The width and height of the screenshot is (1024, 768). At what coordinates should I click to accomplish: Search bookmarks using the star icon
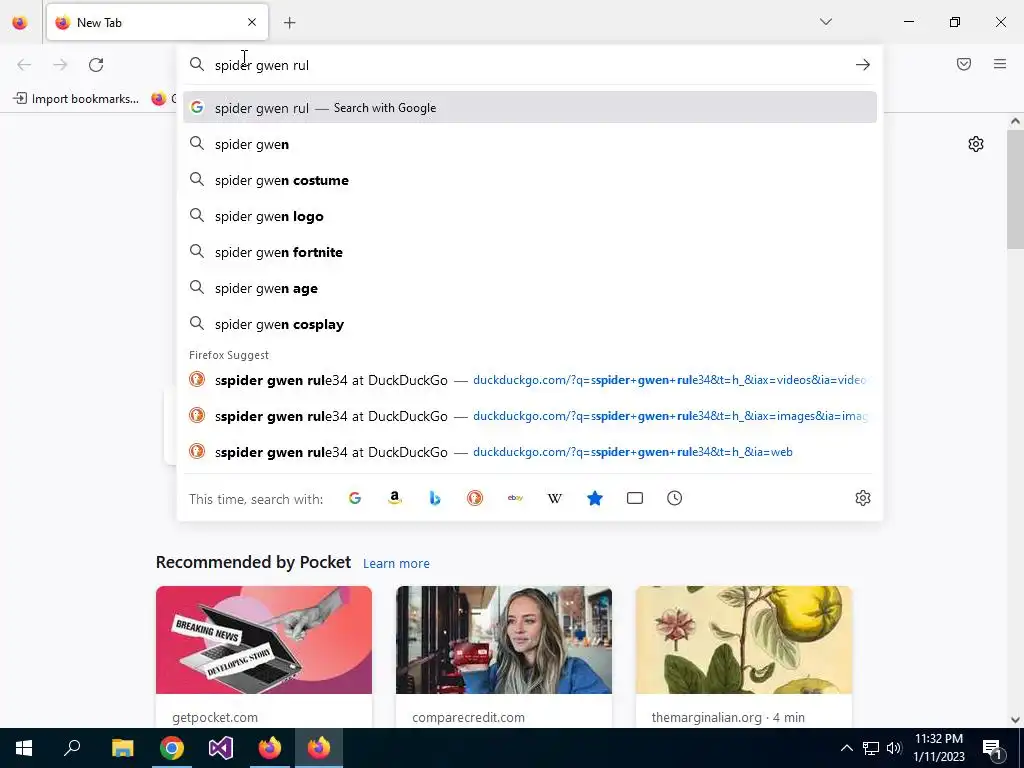[x=595, y=498]
